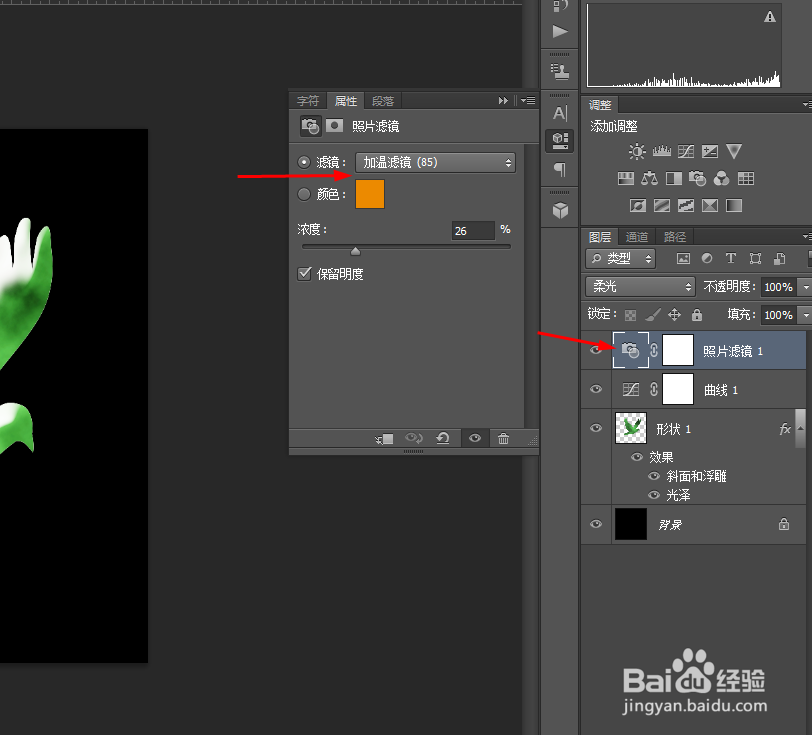Uncheck Preserve Luminosity checkbox

[x=304, y=273]
